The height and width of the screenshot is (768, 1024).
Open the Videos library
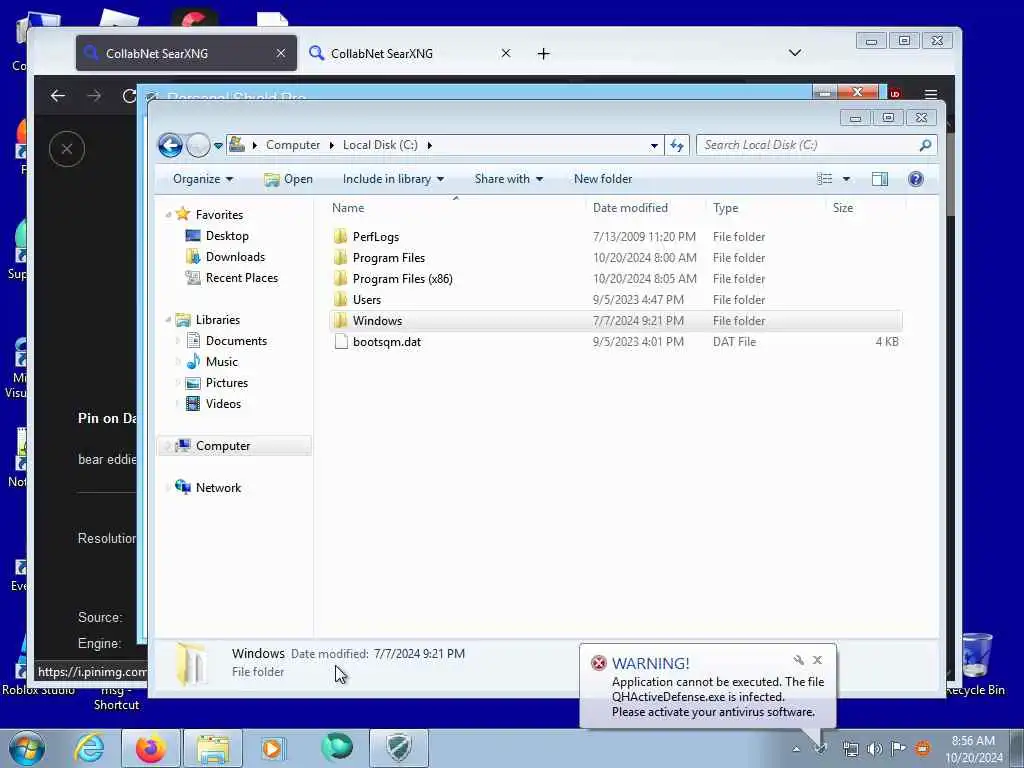pos(223,404)
